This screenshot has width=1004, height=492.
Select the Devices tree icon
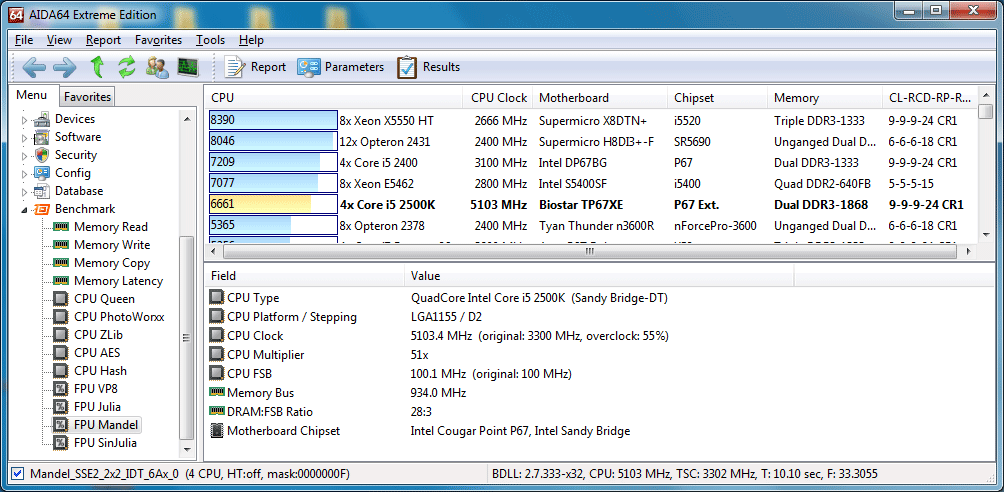(42, 119)
